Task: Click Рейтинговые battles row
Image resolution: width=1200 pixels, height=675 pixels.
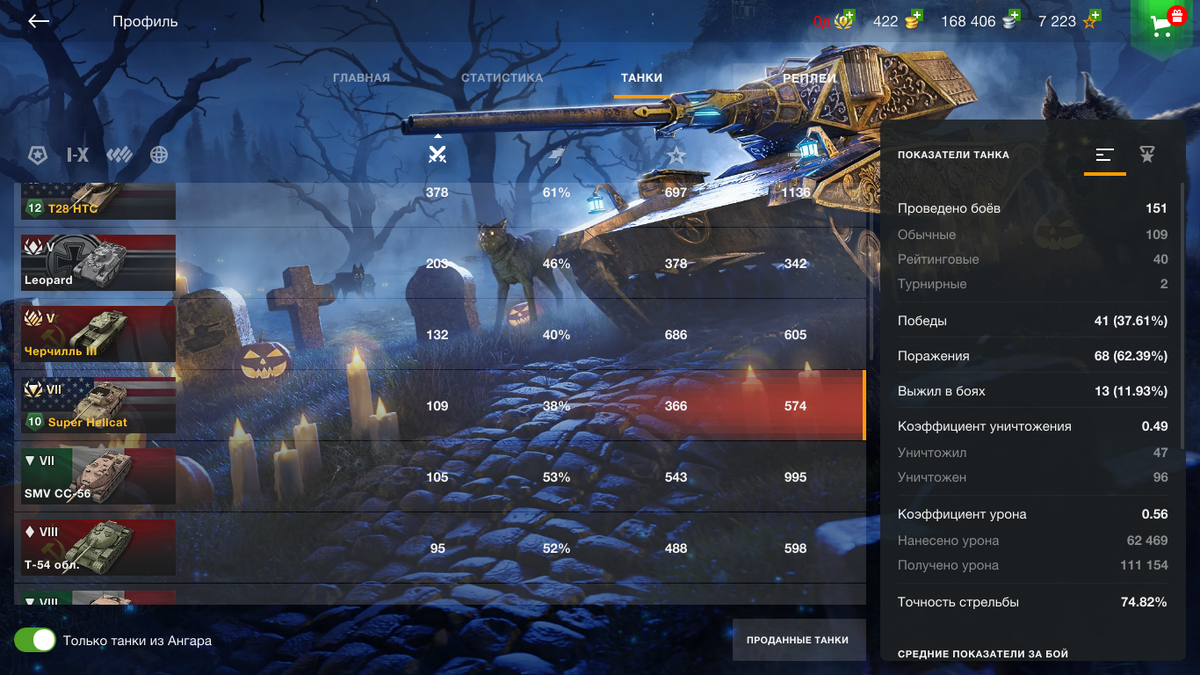Action: [x=1032, y=259]
